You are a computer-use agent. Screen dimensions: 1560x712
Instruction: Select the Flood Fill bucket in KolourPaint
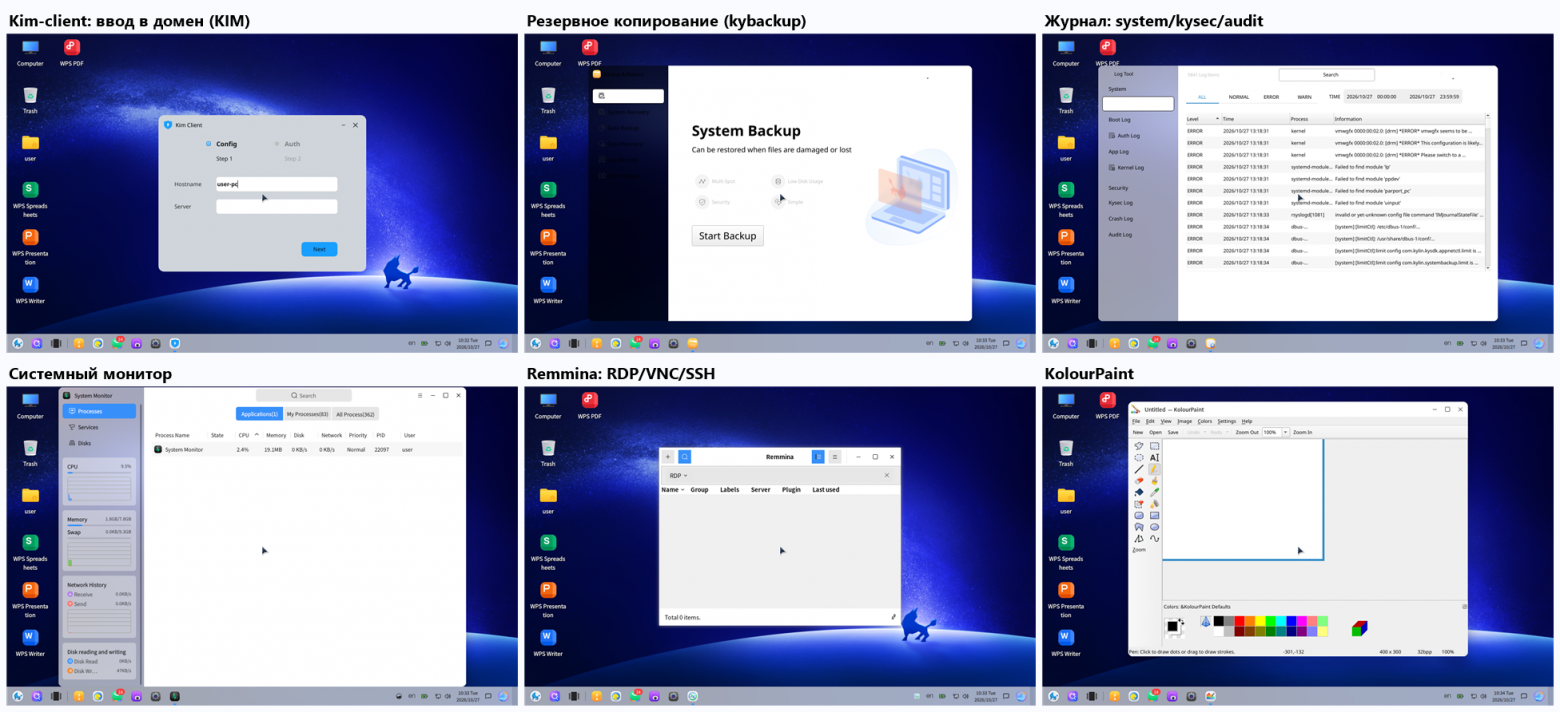click(1139, 492)
